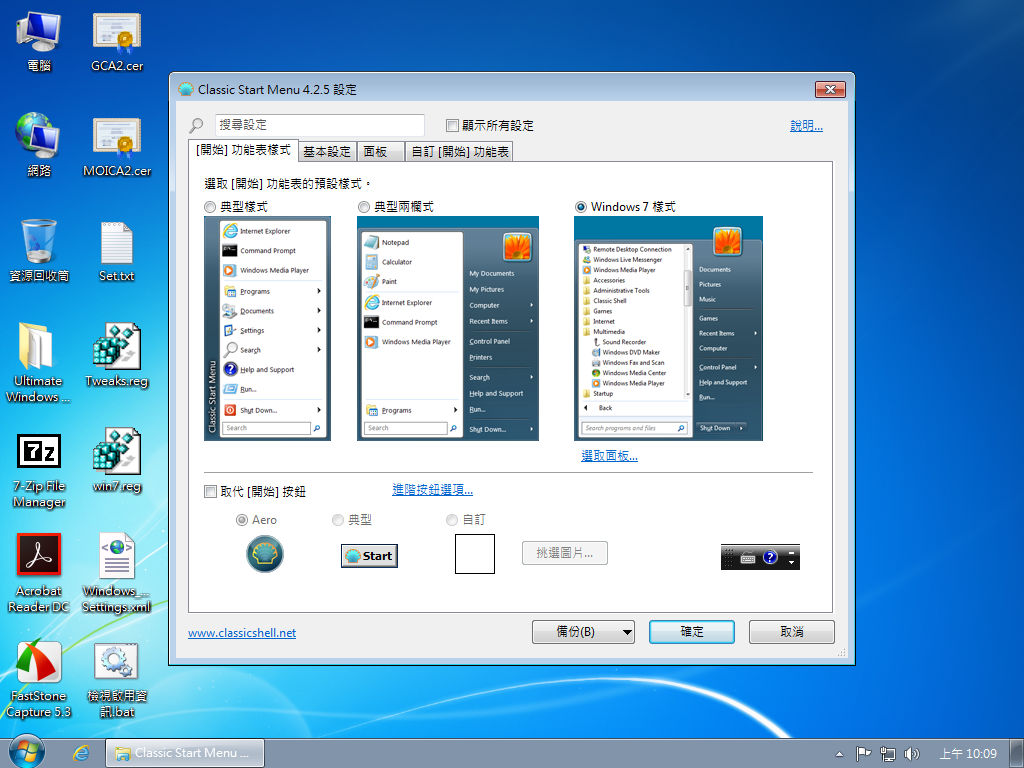Switch to the 面板 tab
Image resolution: width=1024 pixels, height=768 pixels.
pyautogui.click(x=381, y=152)
